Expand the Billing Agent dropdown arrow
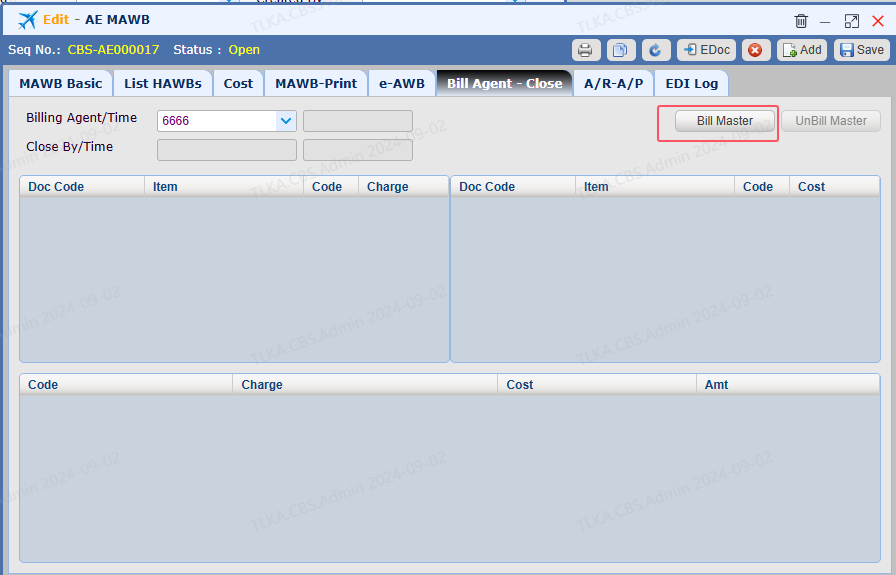 click(x=286, y=121)
